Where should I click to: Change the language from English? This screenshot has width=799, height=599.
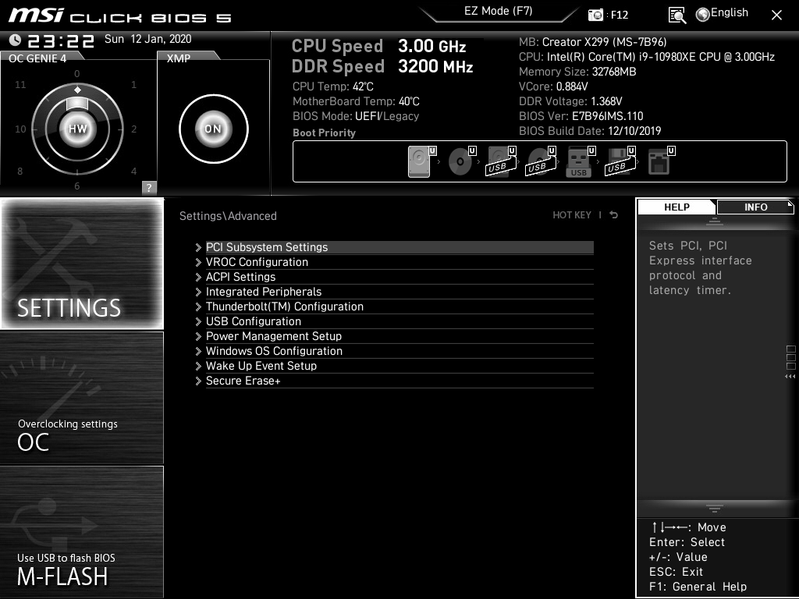(x=729, y=13)
